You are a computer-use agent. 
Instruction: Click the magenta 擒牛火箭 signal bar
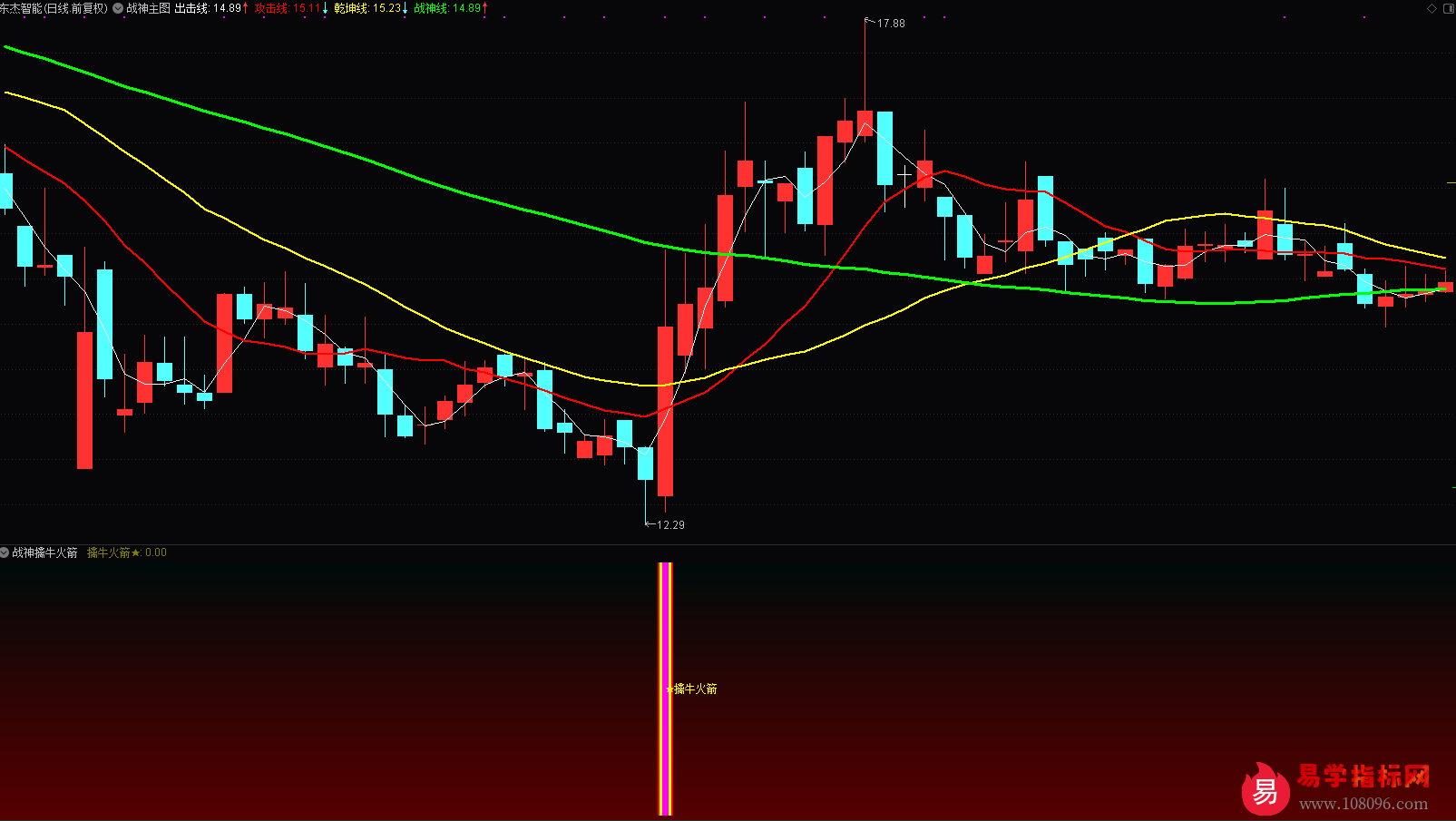[665, 689]
